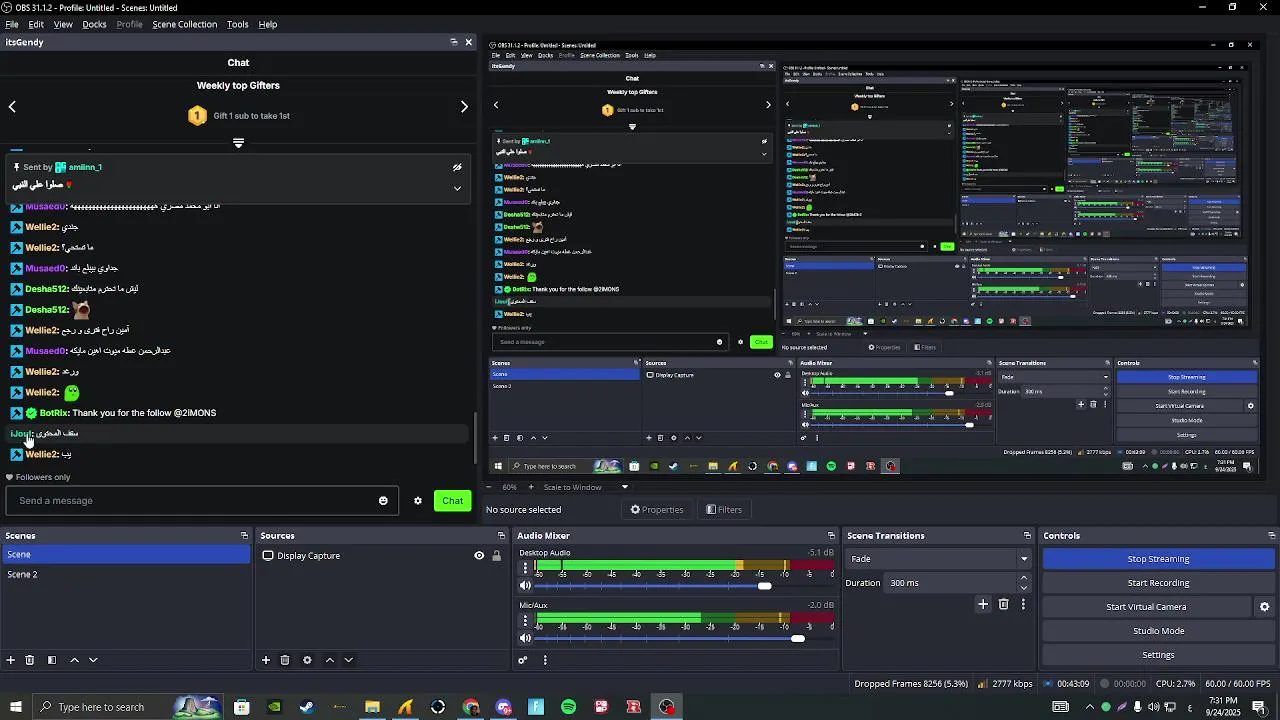
Task: Go to next top gifters leaderboard
Action: (464, 106)
